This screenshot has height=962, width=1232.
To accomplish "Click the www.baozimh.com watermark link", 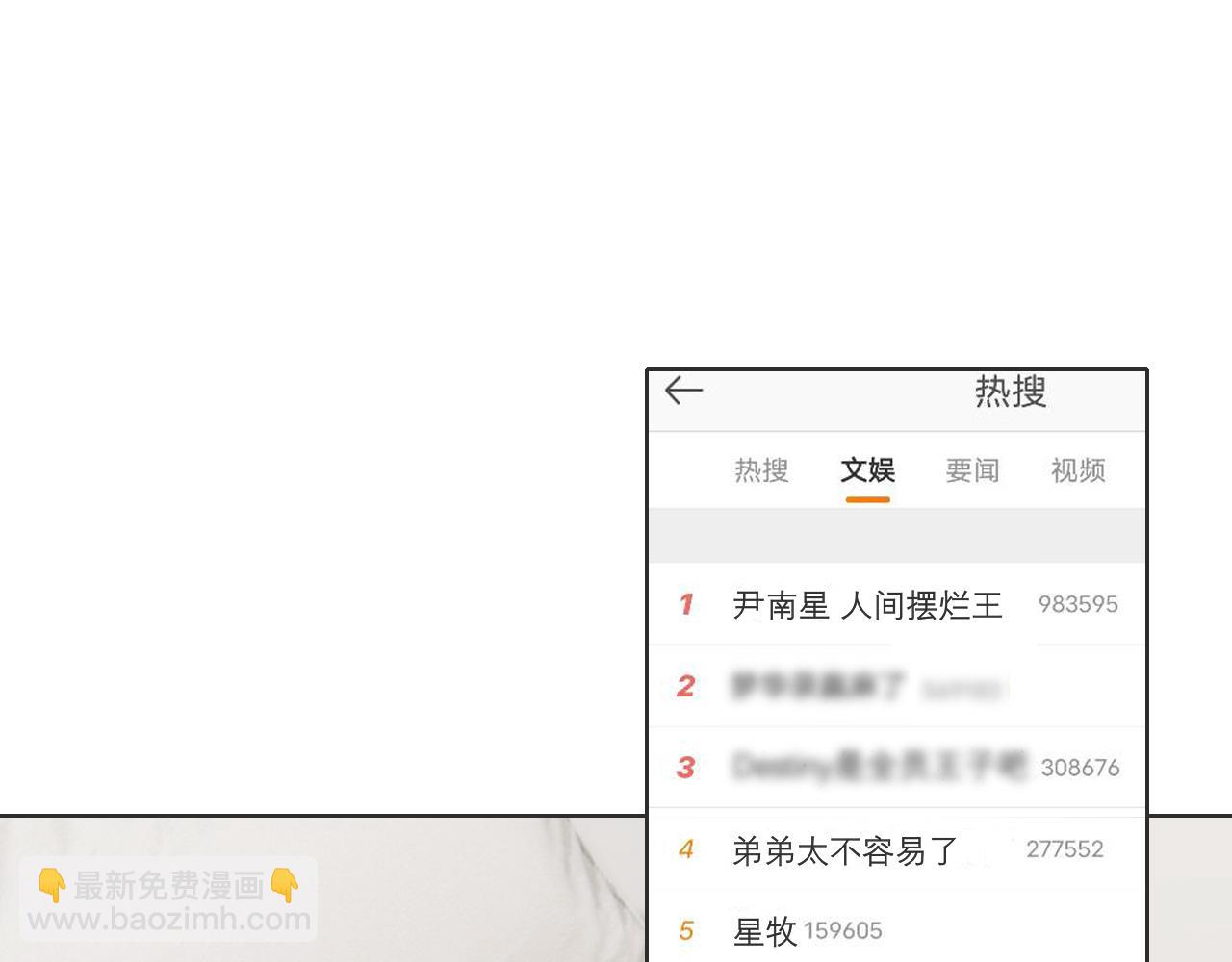I will point(169,920).
